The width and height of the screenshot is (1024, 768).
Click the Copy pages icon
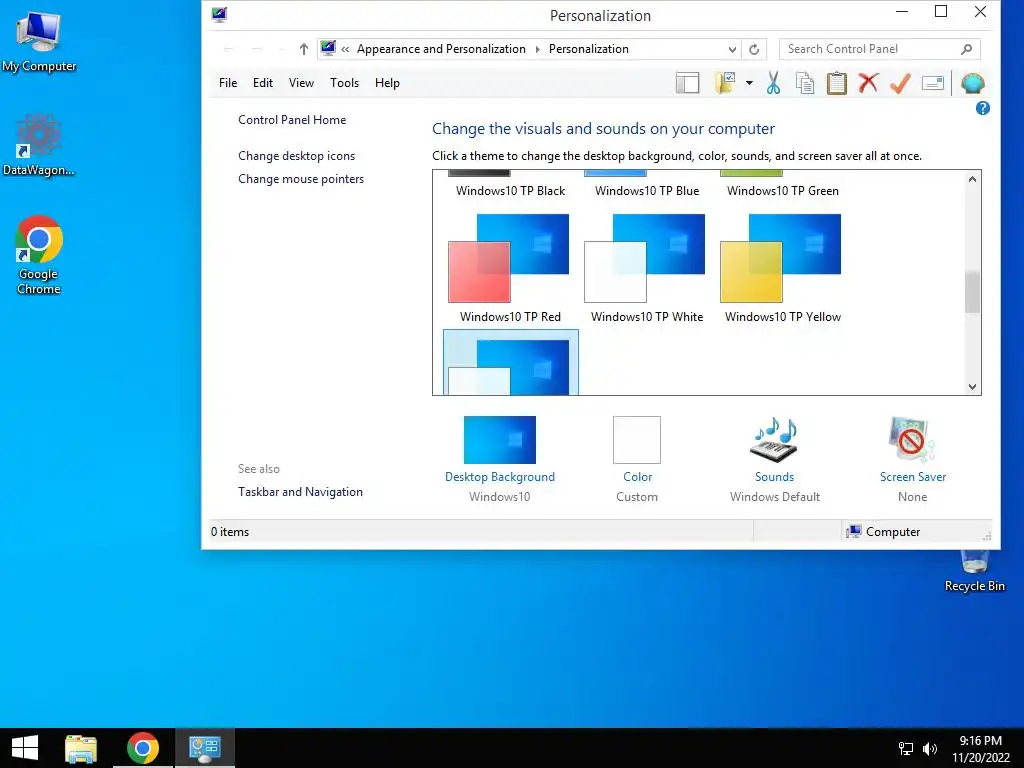(x=805, y=83)
